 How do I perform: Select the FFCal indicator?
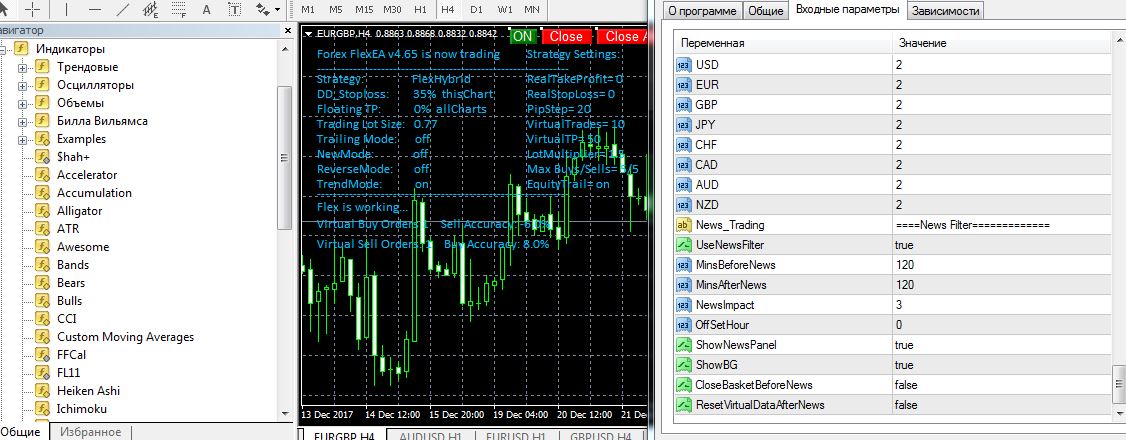pos(71,355)
